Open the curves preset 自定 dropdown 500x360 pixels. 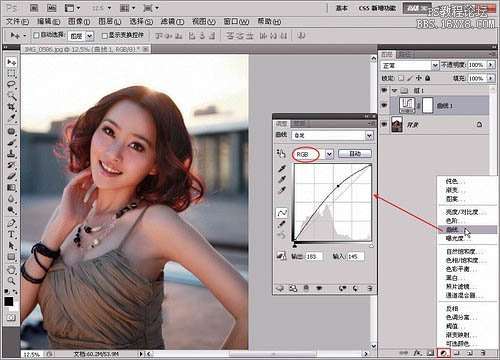(369, 135)
